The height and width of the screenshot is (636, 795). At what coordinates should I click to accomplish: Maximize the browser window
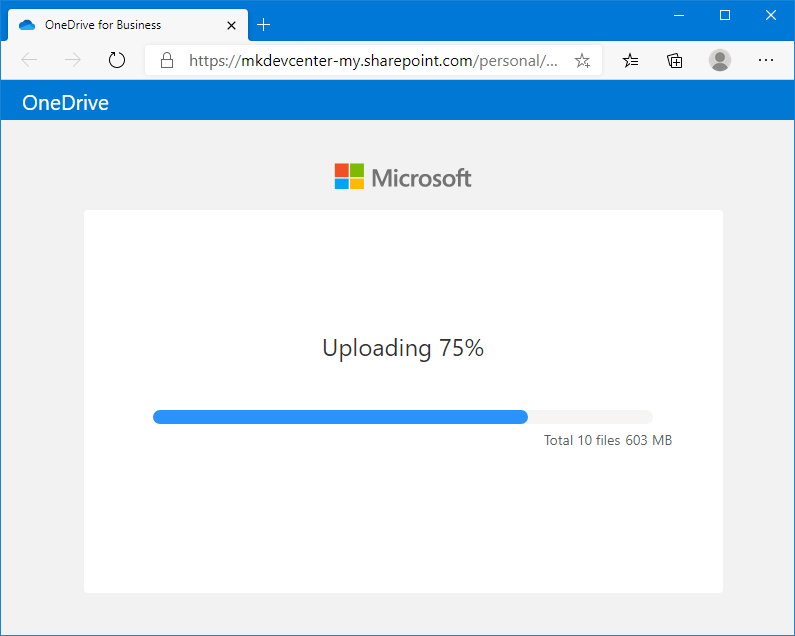pyautogui.click(x=725, y=16)
